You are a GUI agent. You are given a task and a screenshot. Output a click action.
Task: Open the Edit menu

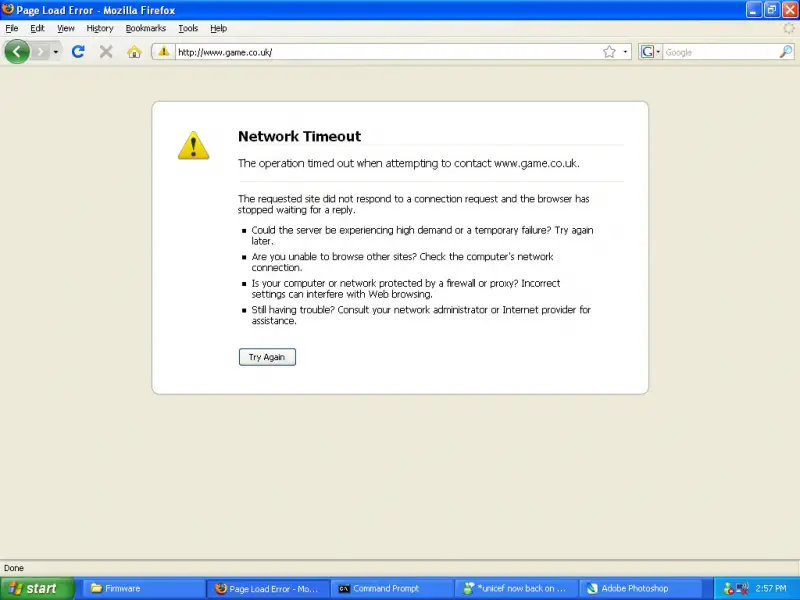point(37,28)
